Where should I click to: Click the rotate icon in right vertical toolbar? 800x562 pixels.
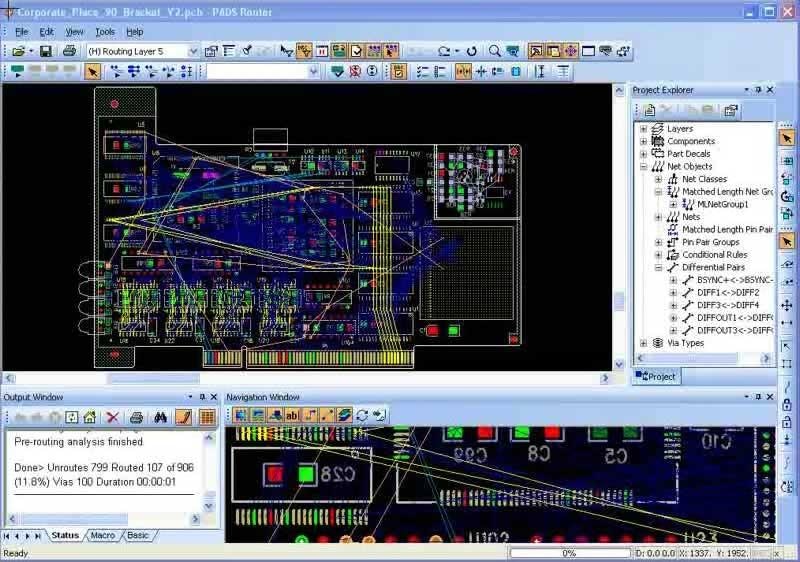coord(787,196)
